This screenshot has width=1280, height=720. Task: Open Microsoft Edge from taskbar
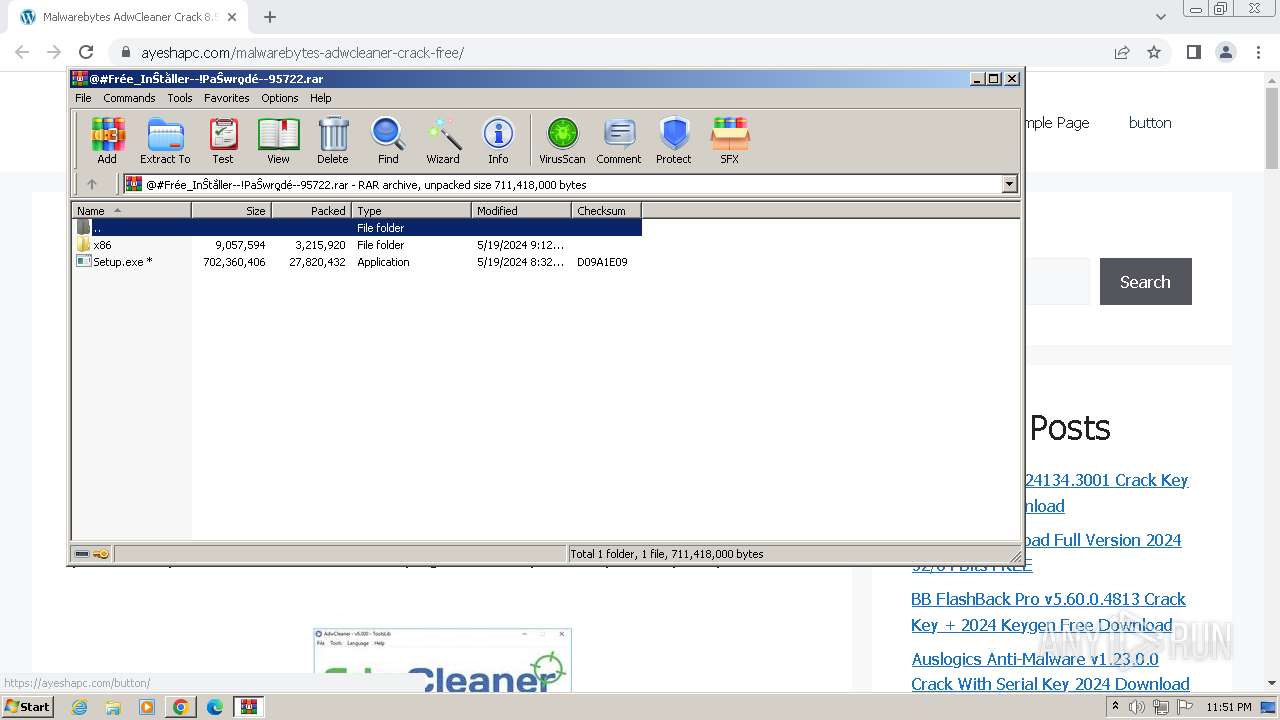pyautogui.click(x=214, y=707)
